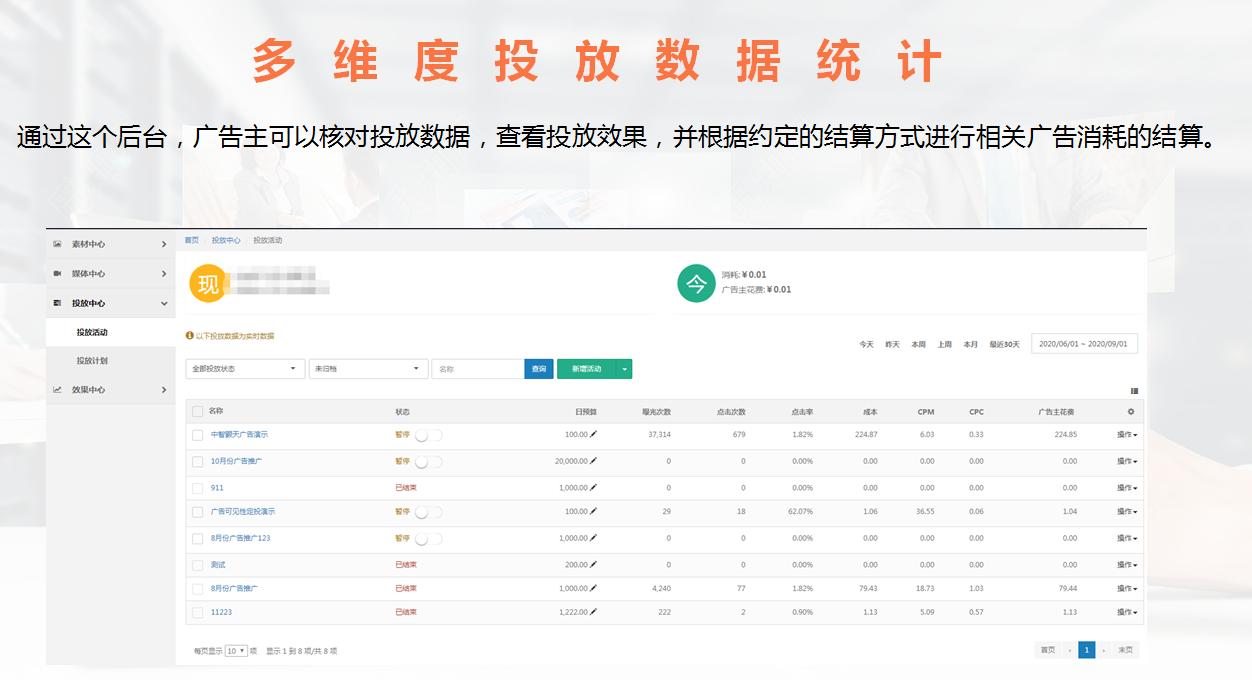The image size is (1252, 692).
Task: Select the 最近30天 date filter
Action: (1004, 343)
